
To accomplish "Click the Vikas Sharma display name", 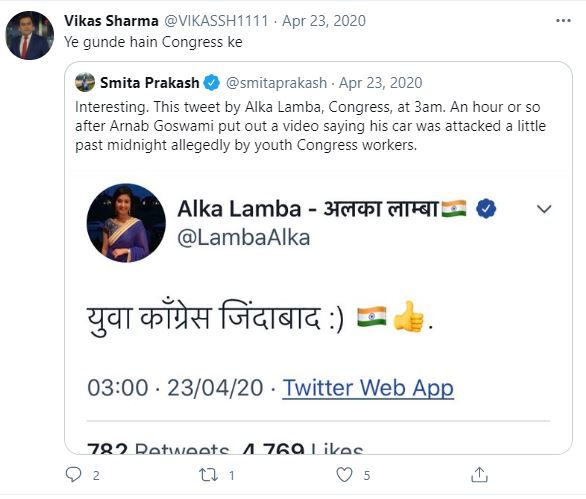I will (x=111, y=21).
